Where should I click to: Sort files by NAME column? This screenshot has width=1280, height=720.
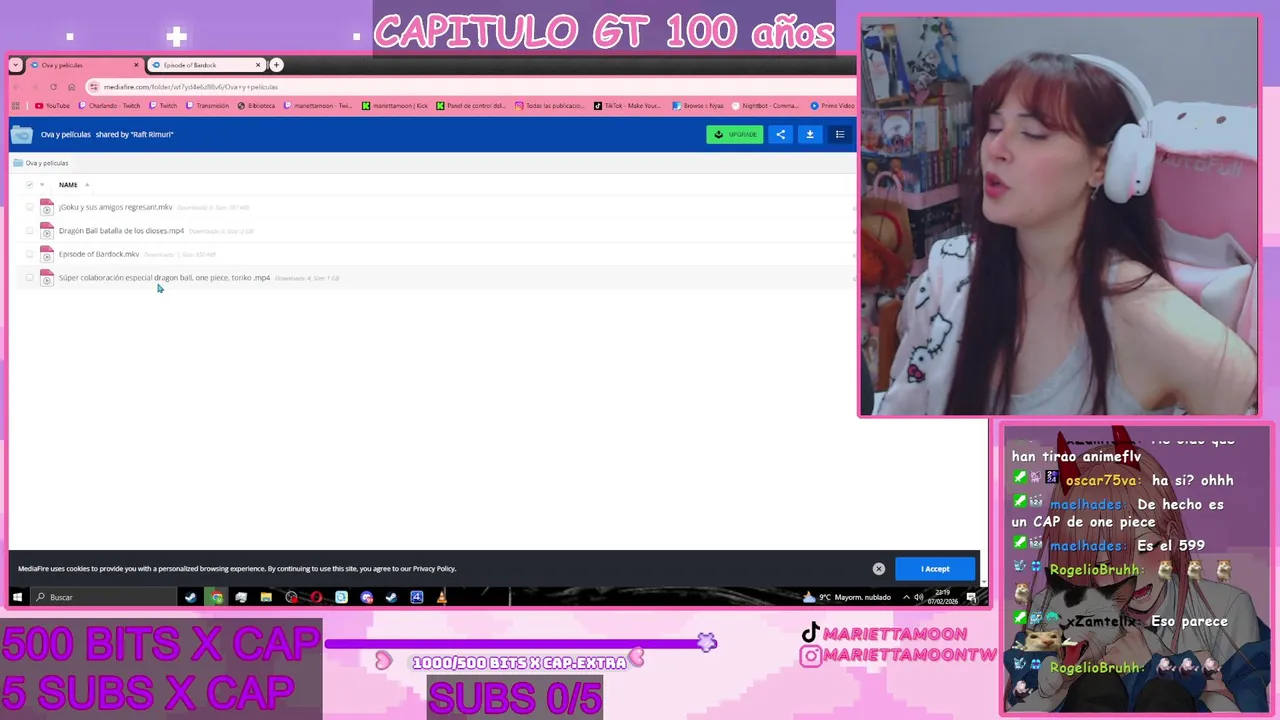coord(68,185)
